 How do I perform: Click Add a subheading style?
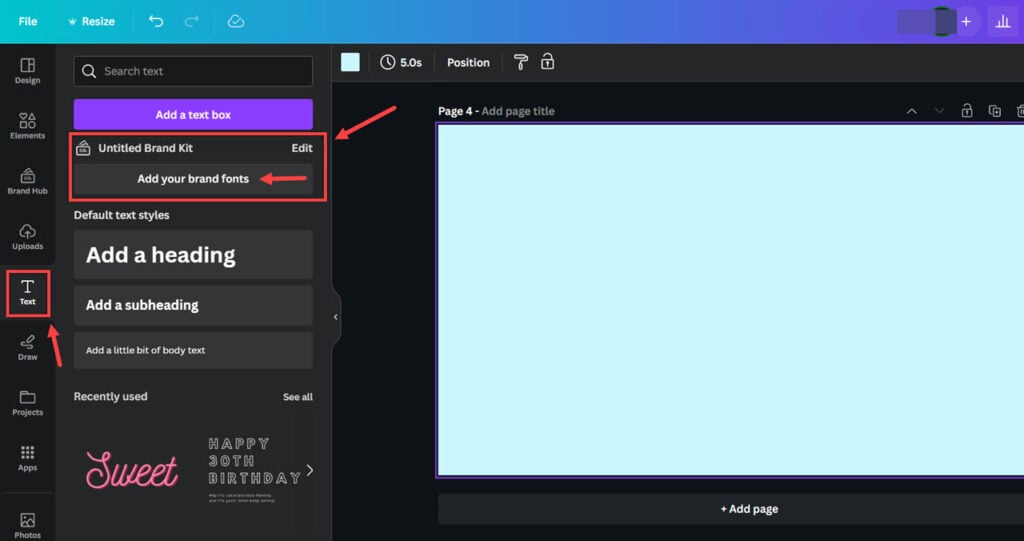coord(193,305)
